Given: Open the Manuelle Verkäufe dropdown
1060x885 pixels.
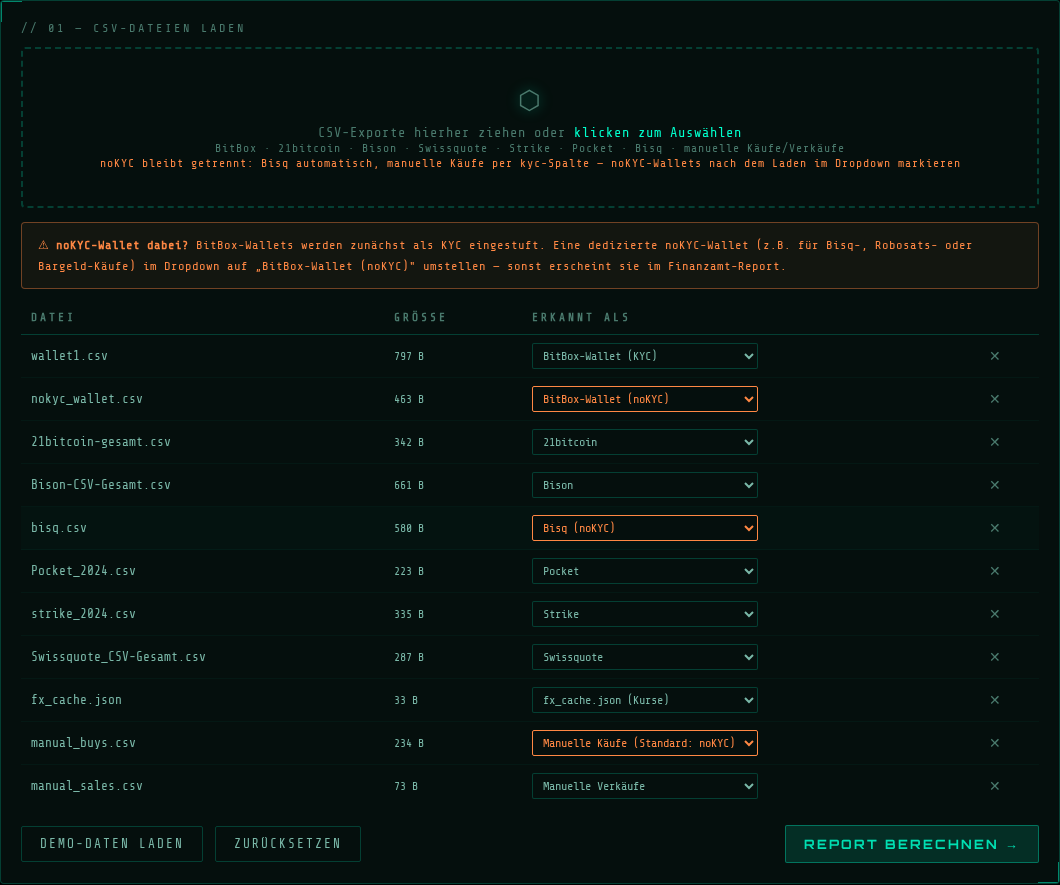Looking at the screenshot, I should (644, 786).
